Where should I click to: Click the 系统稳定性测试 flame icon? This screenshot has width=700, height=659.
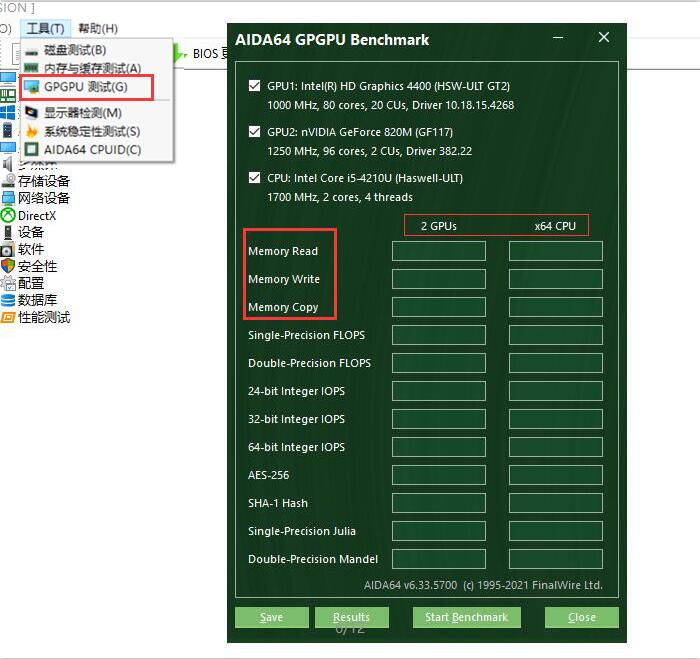tap(32, 131)
